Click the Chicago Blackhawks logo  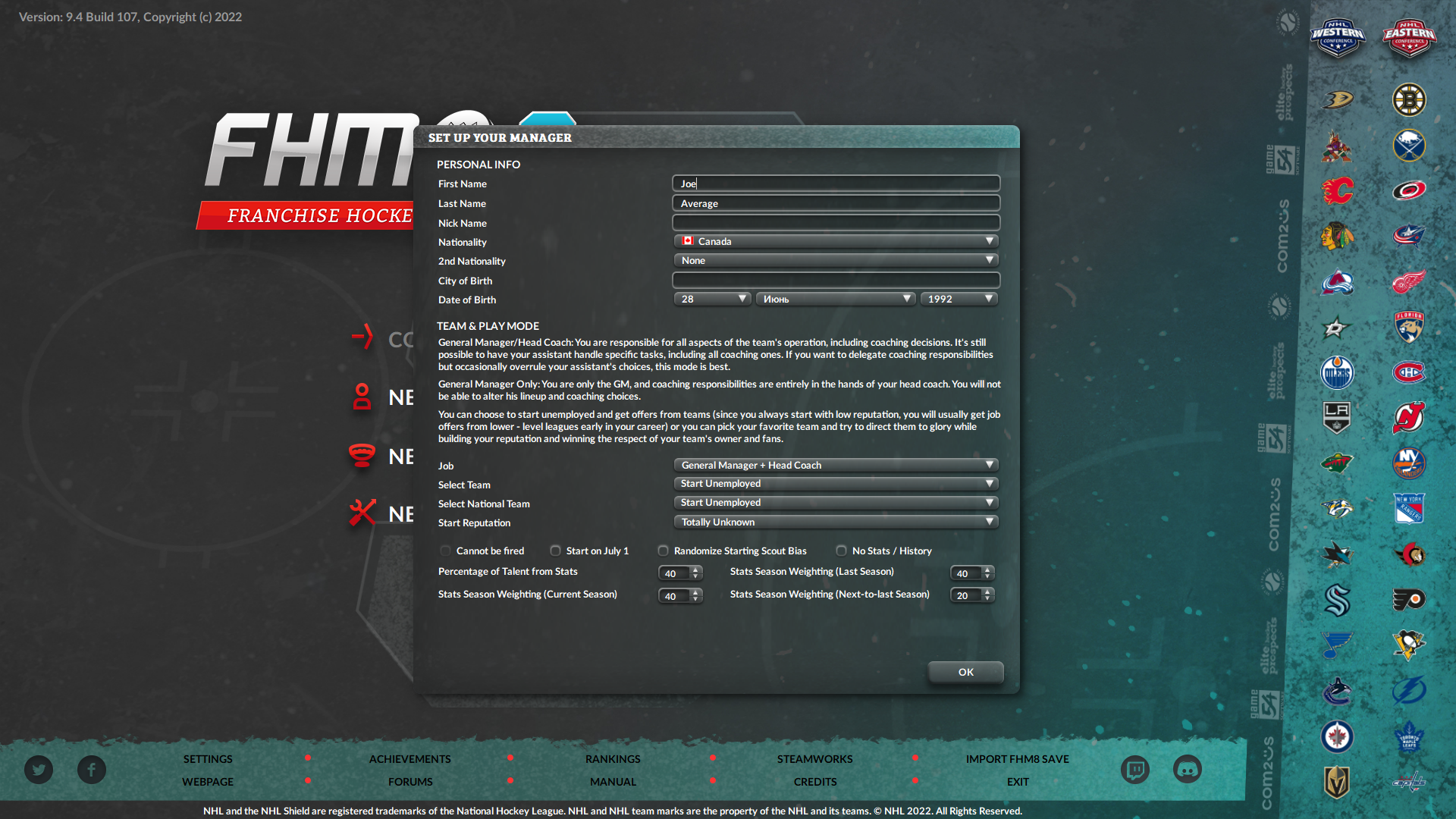pos(1337,236)
